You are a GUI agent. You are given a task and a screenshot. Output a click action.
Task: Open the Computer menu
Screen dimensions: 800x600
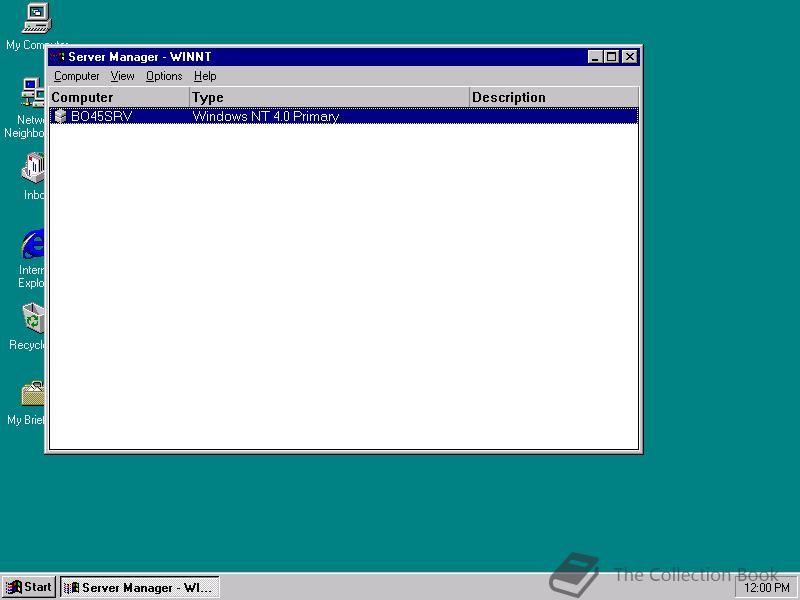77,76
